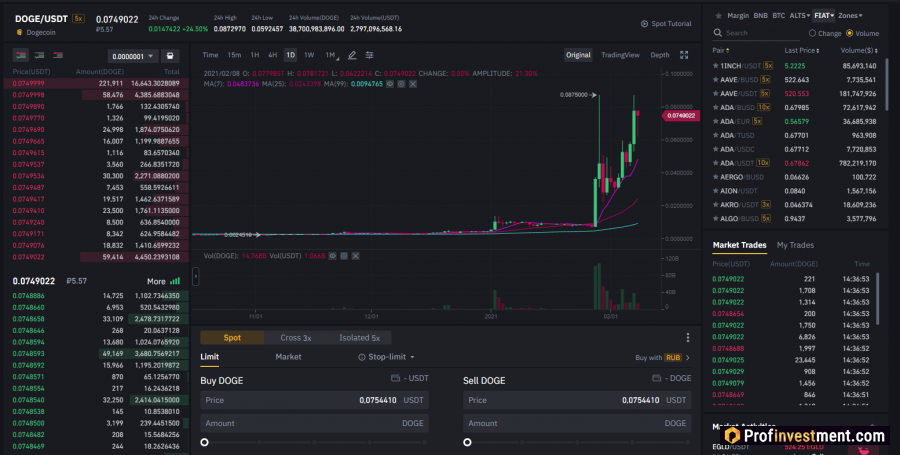
Task: Click the Sell DOGE wallet icon
Action: 657,378
